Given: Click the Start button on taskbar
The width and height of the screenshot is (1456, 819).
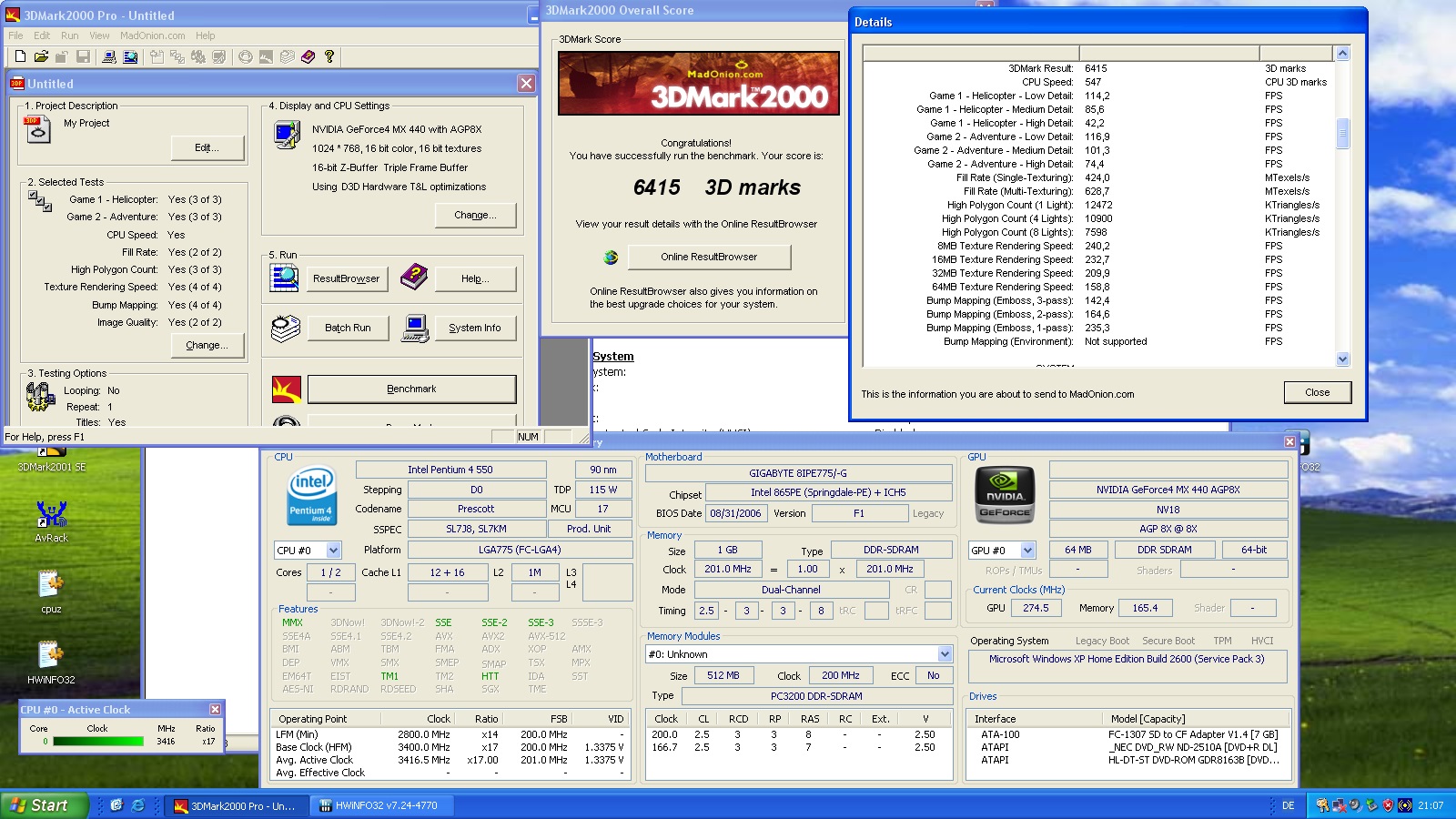Looking at the screenshot, I should pyautogui.click(x=44, y=805).
